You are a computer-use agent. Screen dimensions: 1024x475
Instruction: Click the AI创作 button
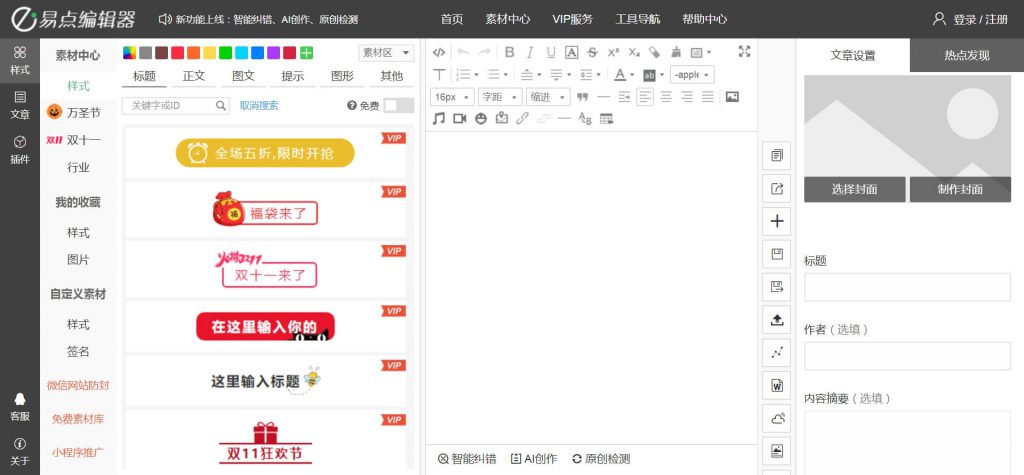(534, 459)
